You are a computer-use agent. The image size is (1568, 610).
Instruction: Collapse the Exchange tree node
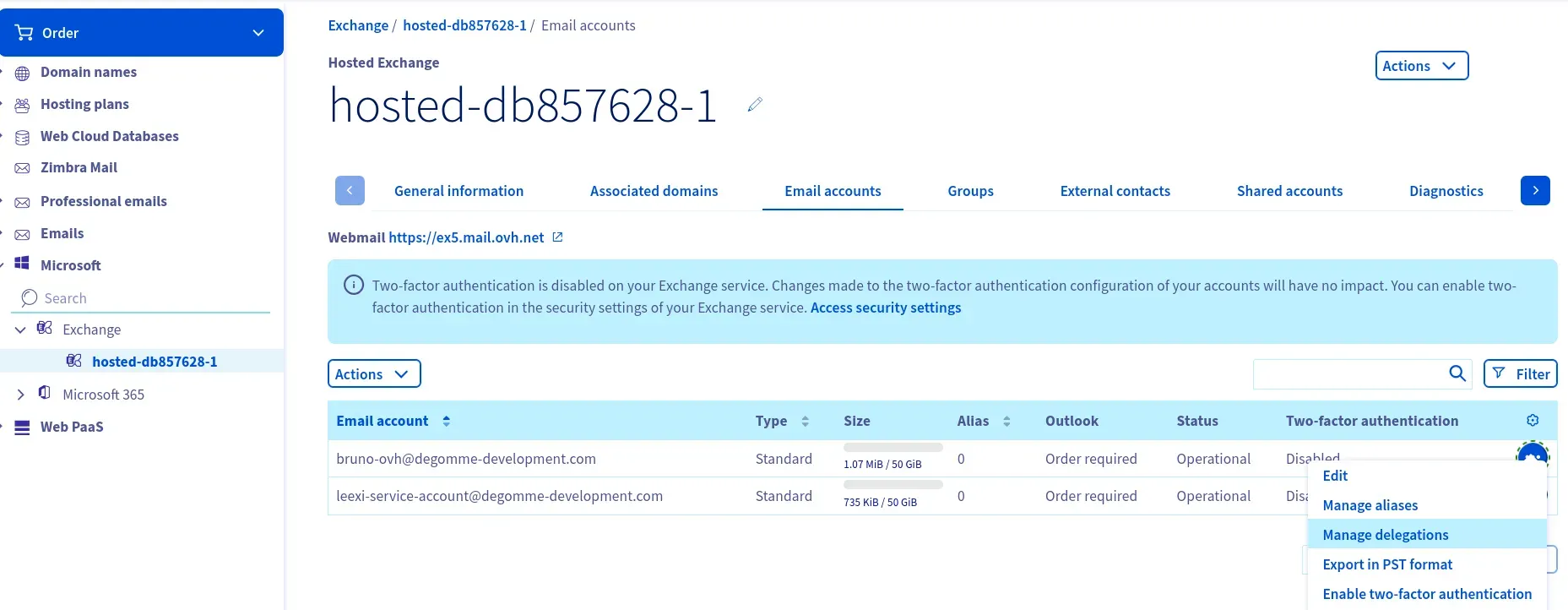20,330
